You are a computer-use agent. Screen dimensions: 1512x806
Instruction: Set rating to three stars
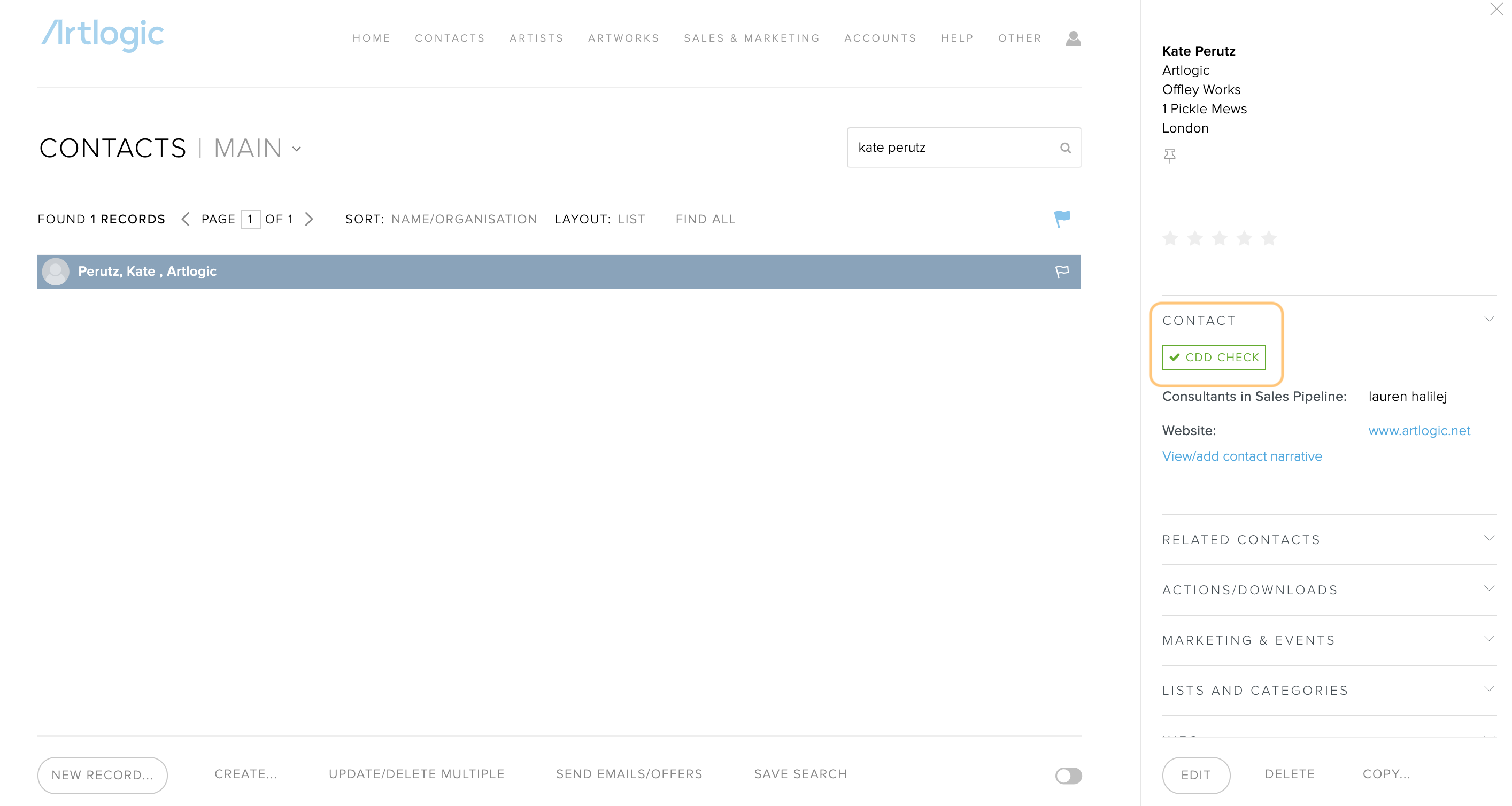[1219, 238]
